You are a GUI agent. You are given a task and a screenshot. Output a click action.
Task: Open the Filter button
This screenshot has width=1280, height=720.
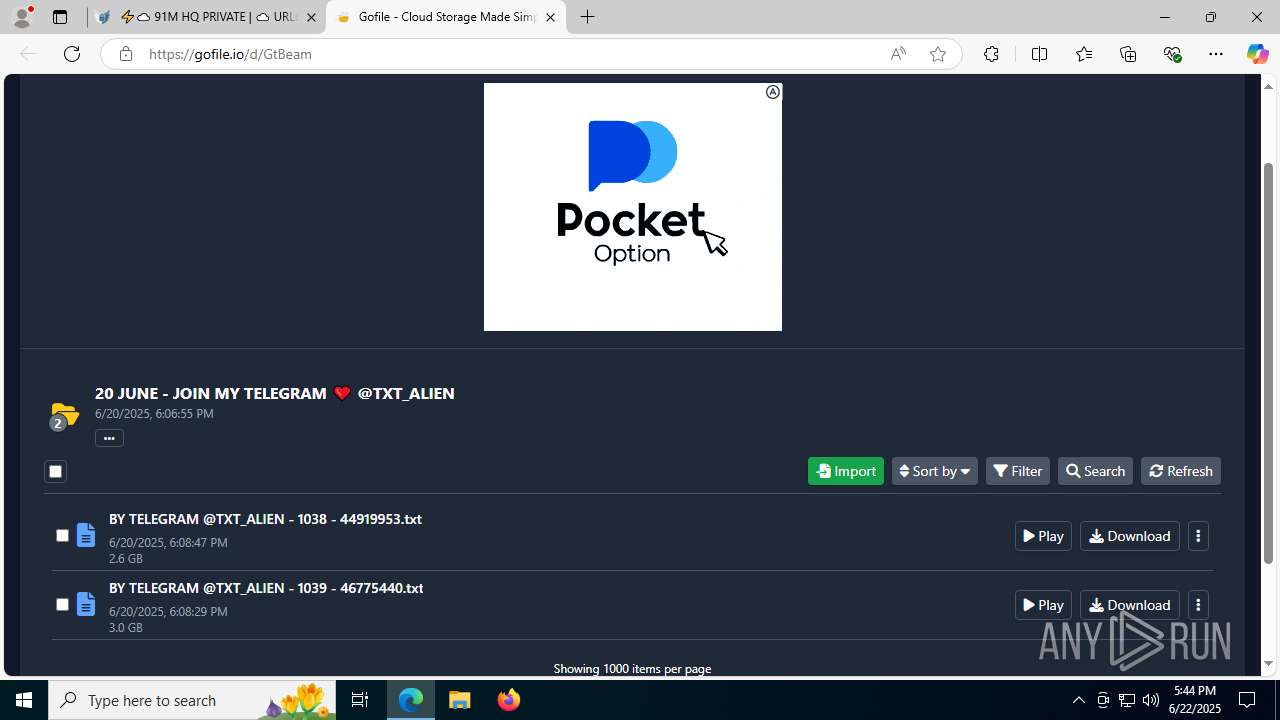1018,471
